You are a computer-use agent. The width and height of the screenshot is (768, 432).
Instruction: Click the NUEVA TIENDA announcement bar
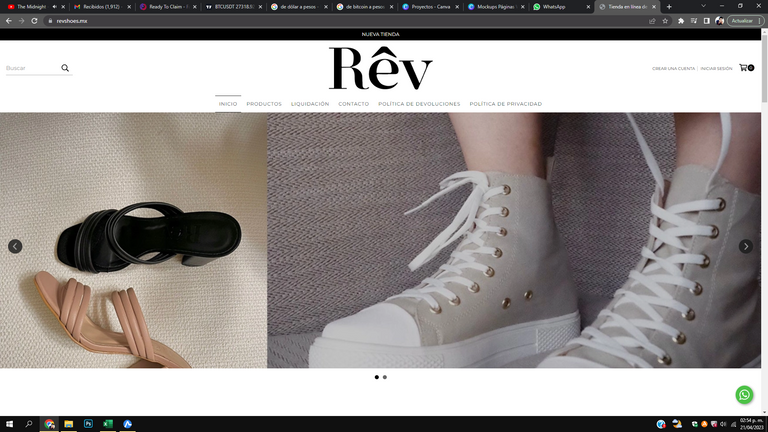click(x=381, y=34)
